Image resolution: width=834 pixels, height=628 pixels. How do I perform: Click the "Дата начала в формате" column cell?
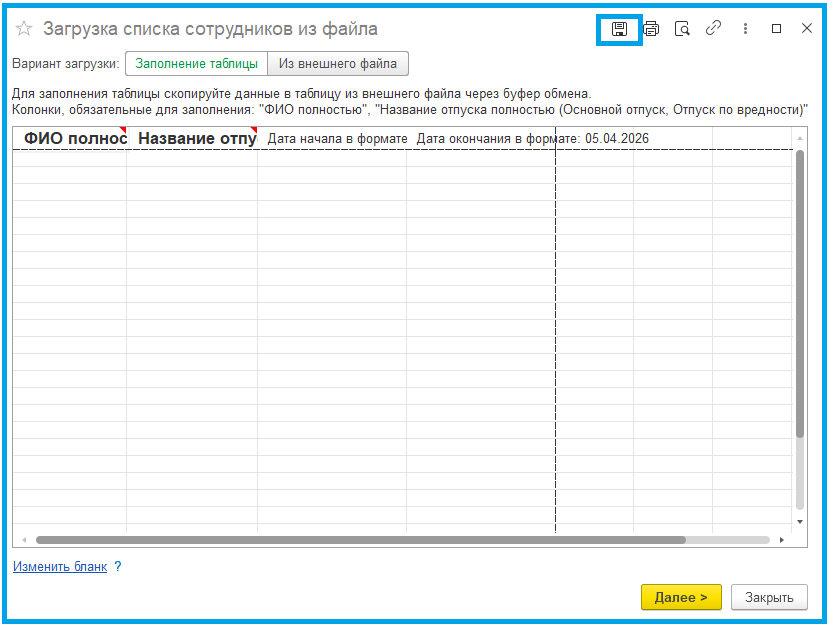(x=336, y=138)
